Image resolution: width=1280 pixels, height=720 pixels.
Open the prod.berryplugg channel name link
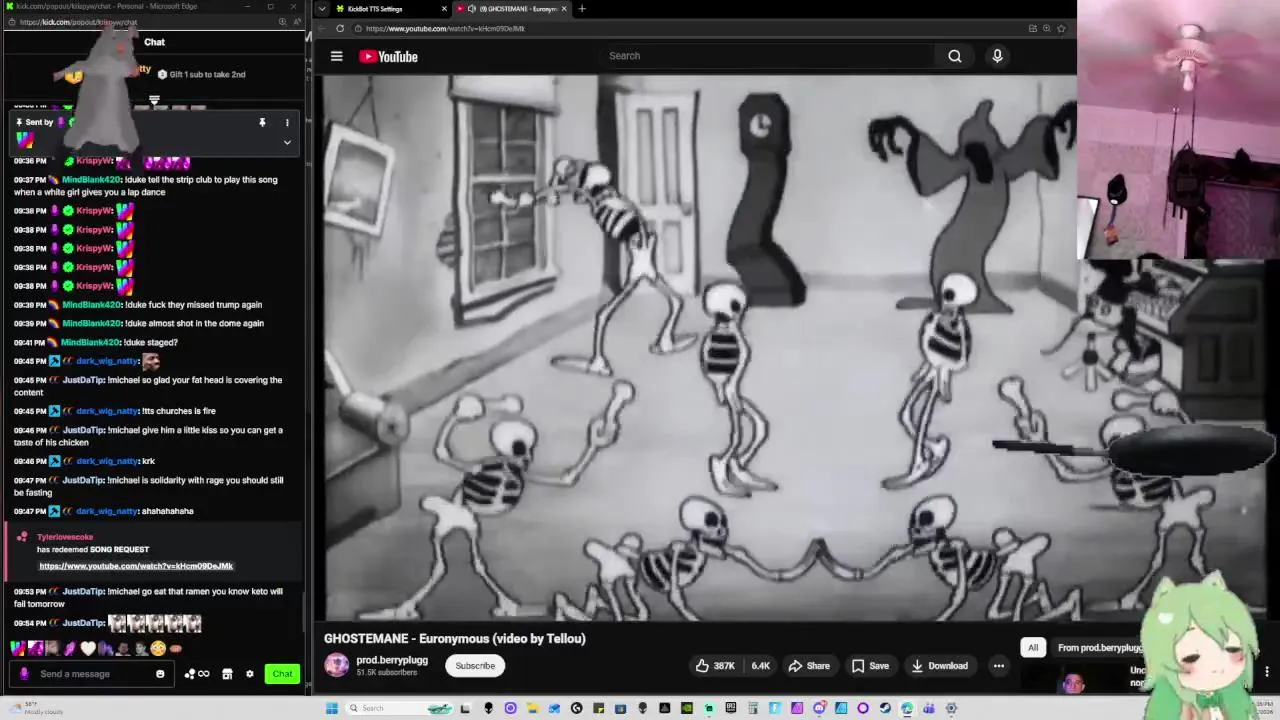point(392,660)
